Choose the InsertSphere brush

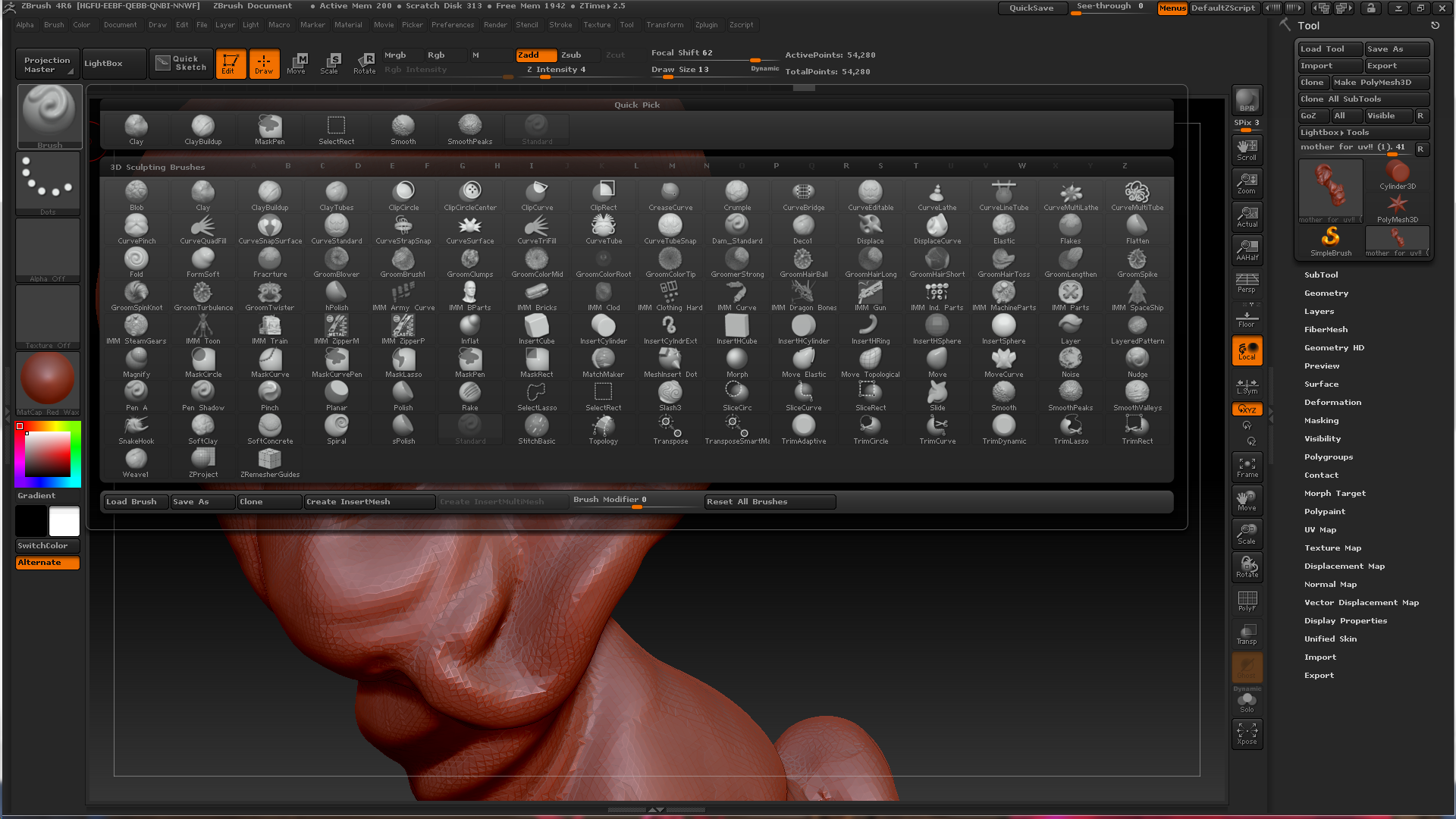pos(1004,329)
